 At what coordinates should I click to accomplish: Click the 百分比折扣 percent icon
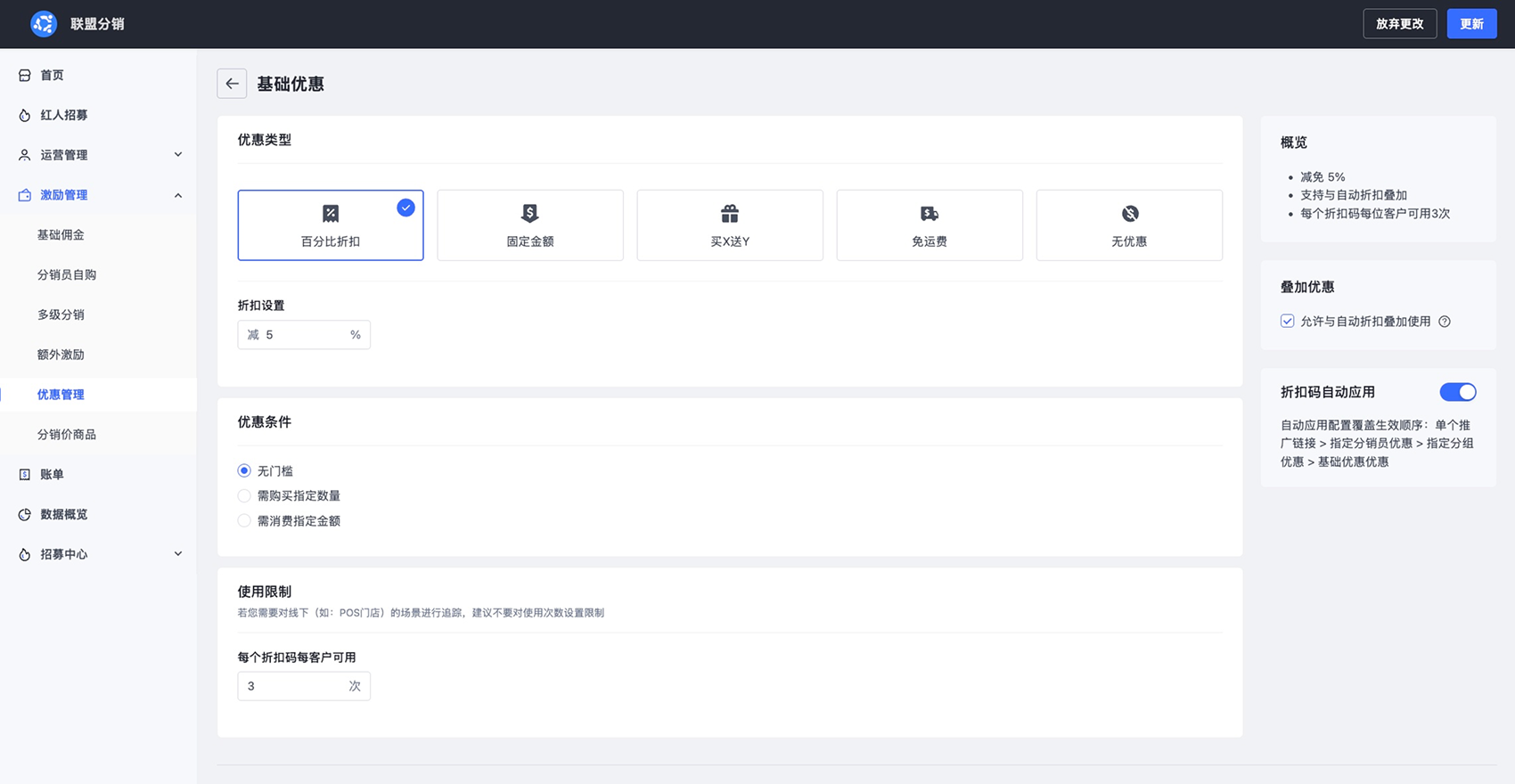pyautogui.click(x=331, y=214)
